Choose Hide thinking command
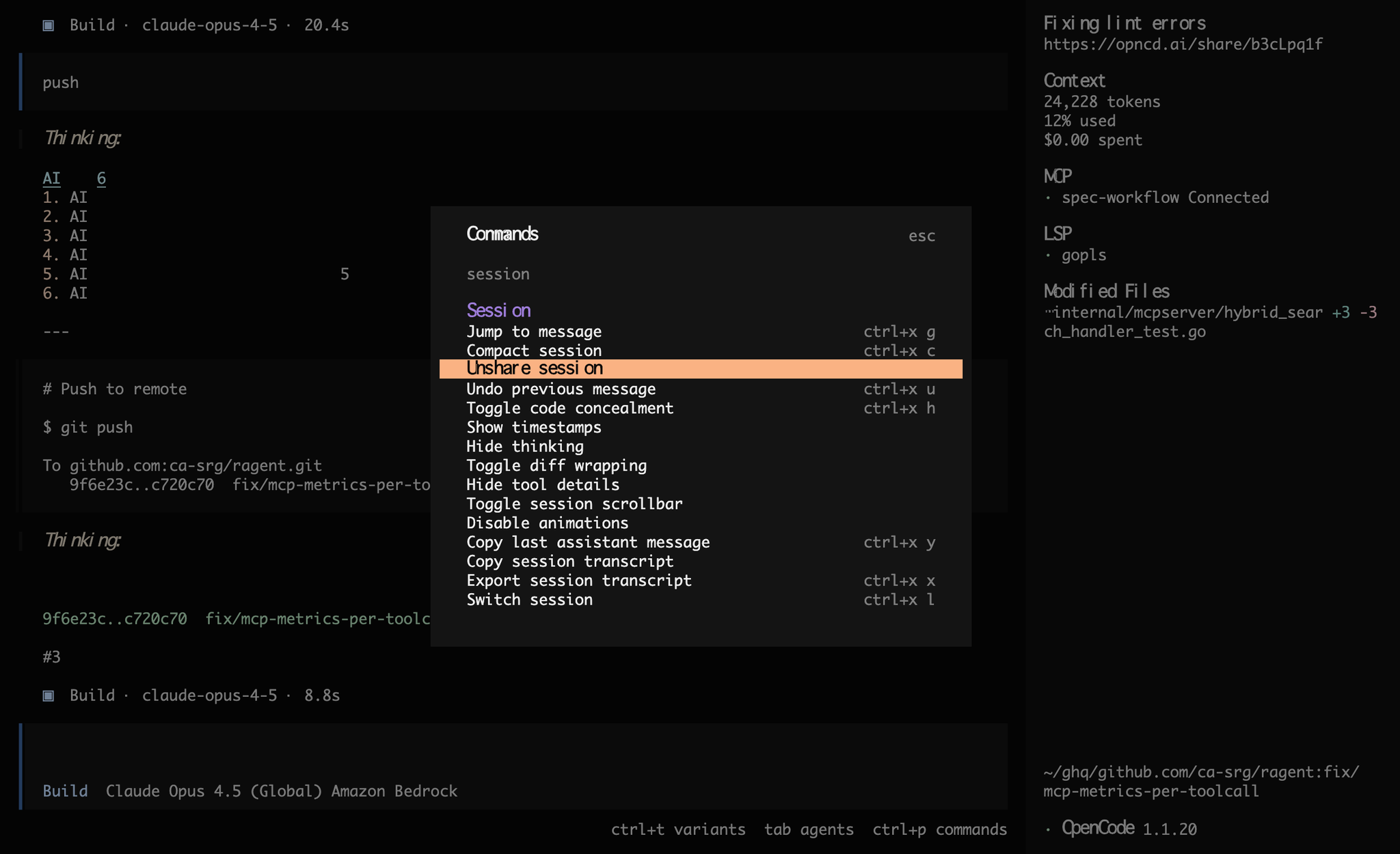 click(524, 447)
